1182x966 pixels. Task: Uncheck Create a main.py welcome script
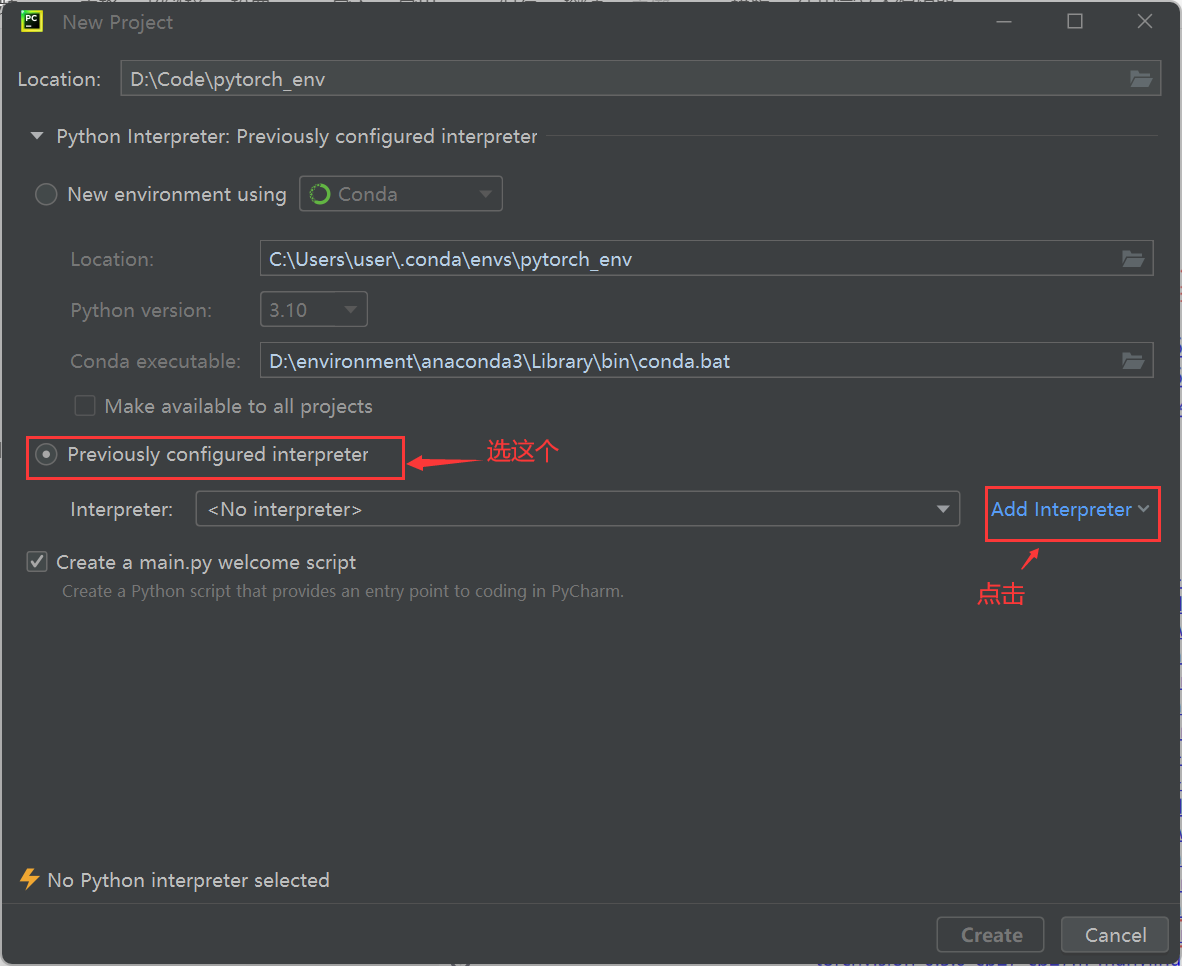pos(37,562)
